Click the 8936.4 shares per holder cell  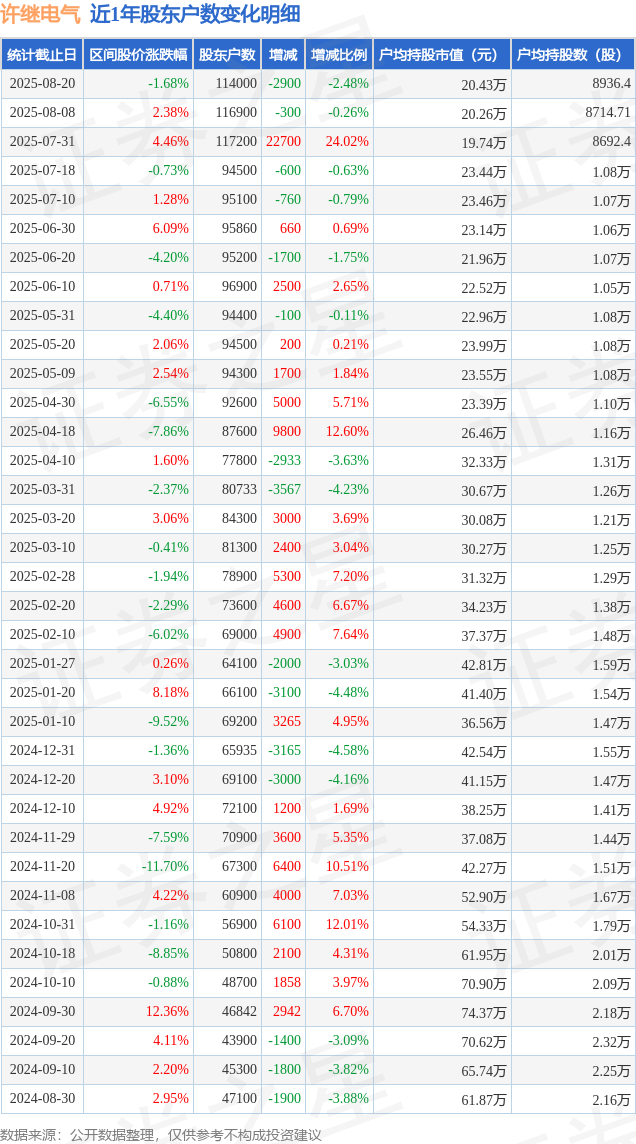(613, 84)
